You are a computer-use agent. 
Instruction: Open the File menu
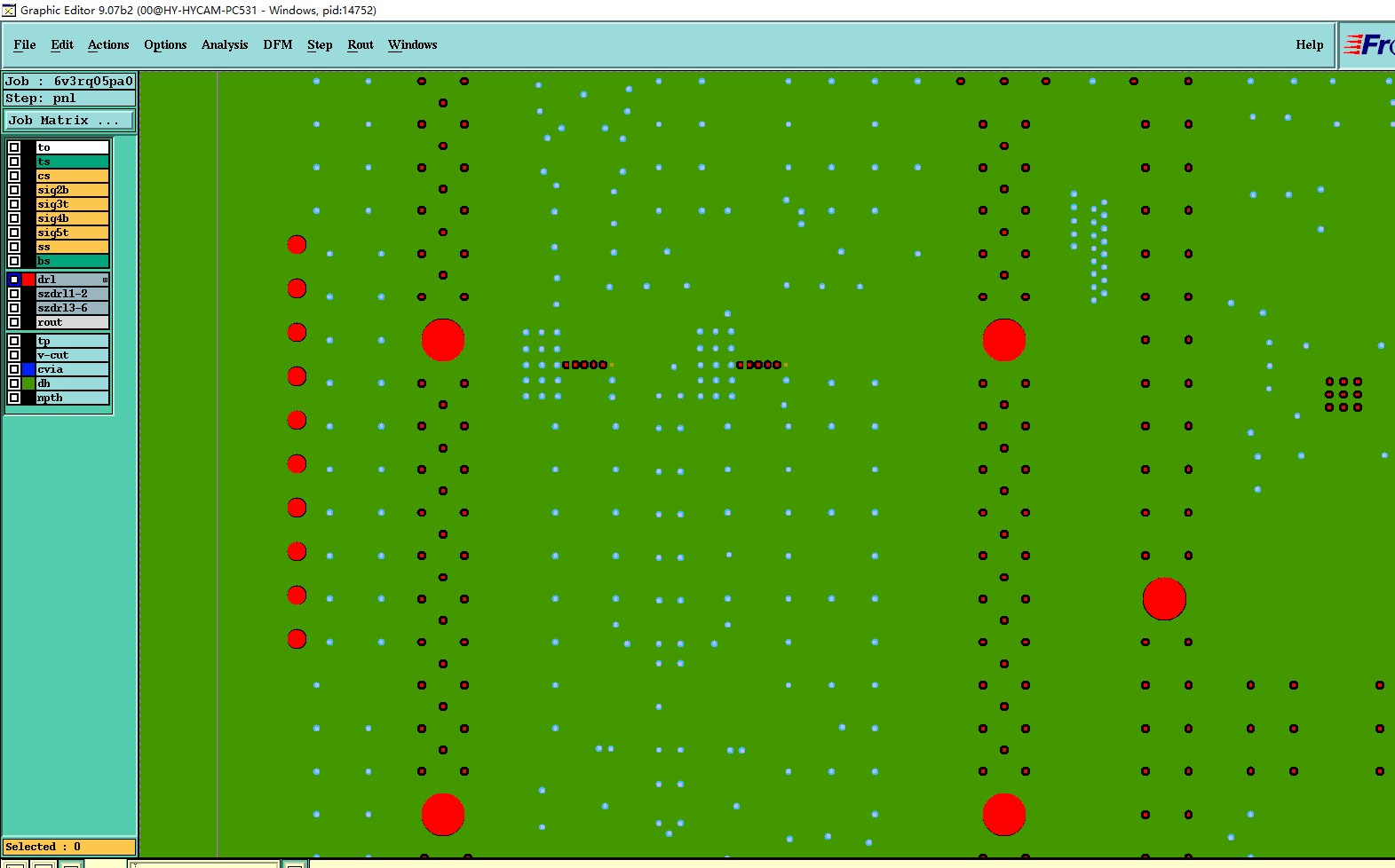[x=25, y=44]
